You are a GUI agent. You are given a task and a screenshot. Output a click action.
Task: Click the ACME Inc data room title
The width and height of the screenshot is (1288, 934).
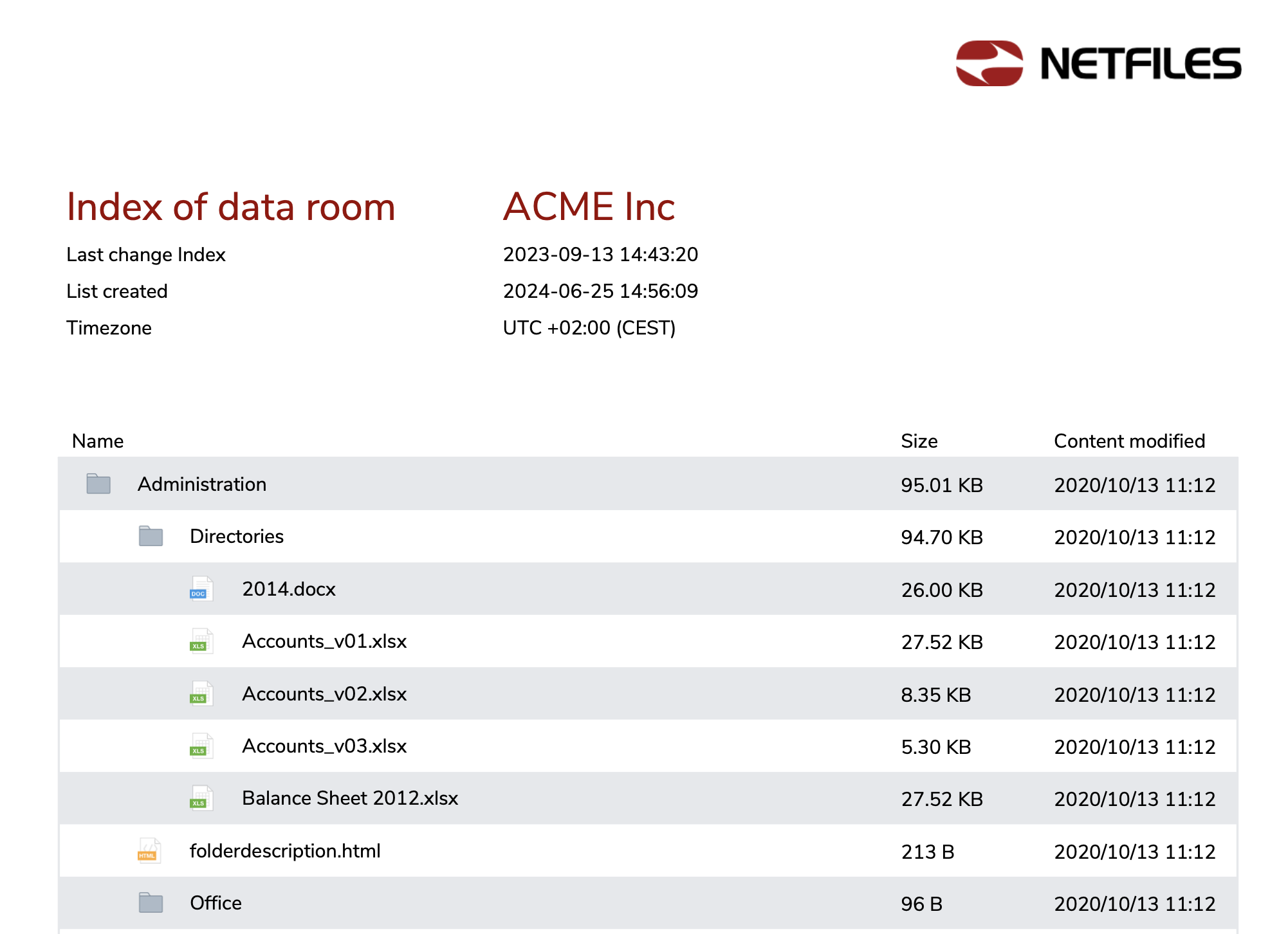[589, 207]
